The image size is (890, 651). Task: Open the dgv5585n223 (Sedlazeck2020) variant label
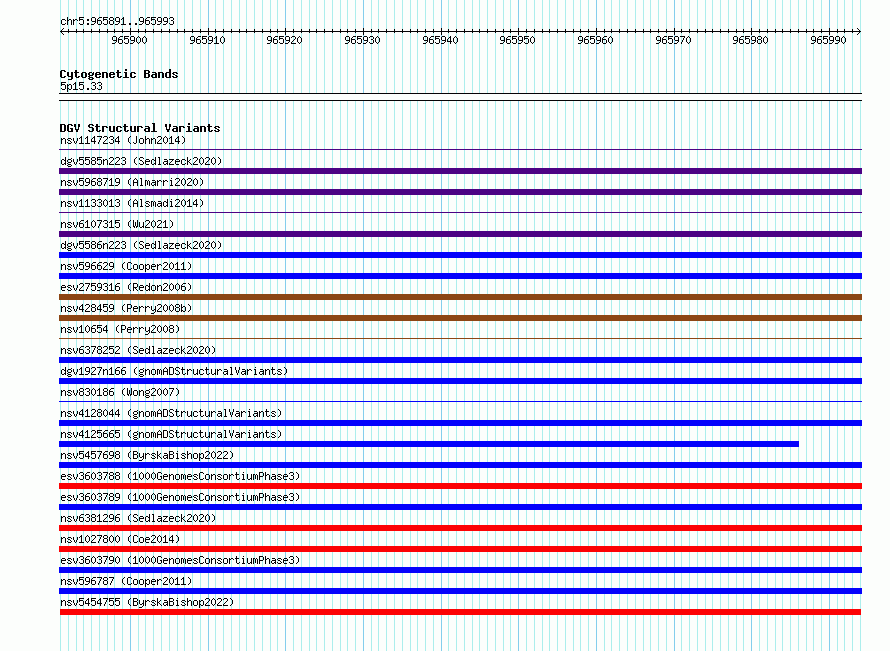click(x=141, y=161)
